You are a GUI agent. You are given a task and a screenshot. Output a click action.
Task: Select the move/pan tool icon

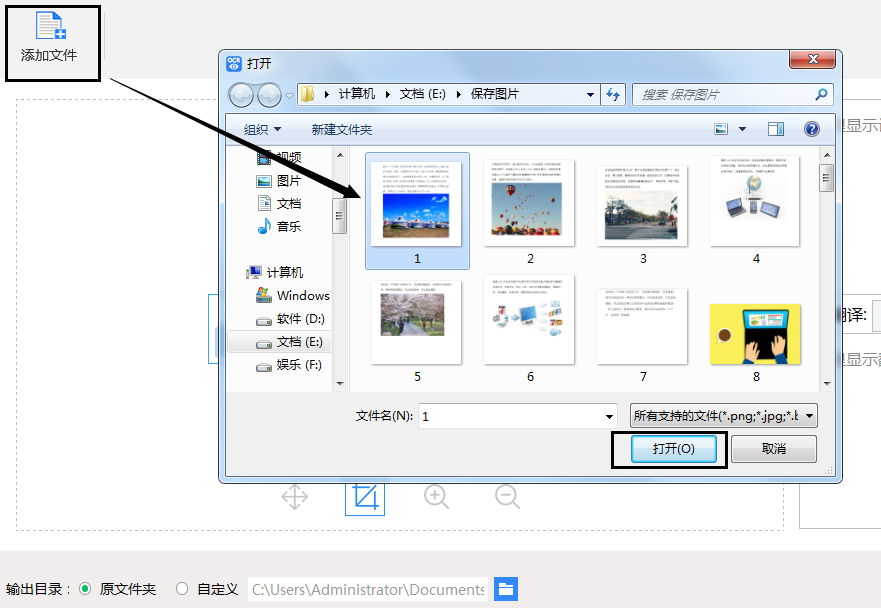click(x=295, y=497)
